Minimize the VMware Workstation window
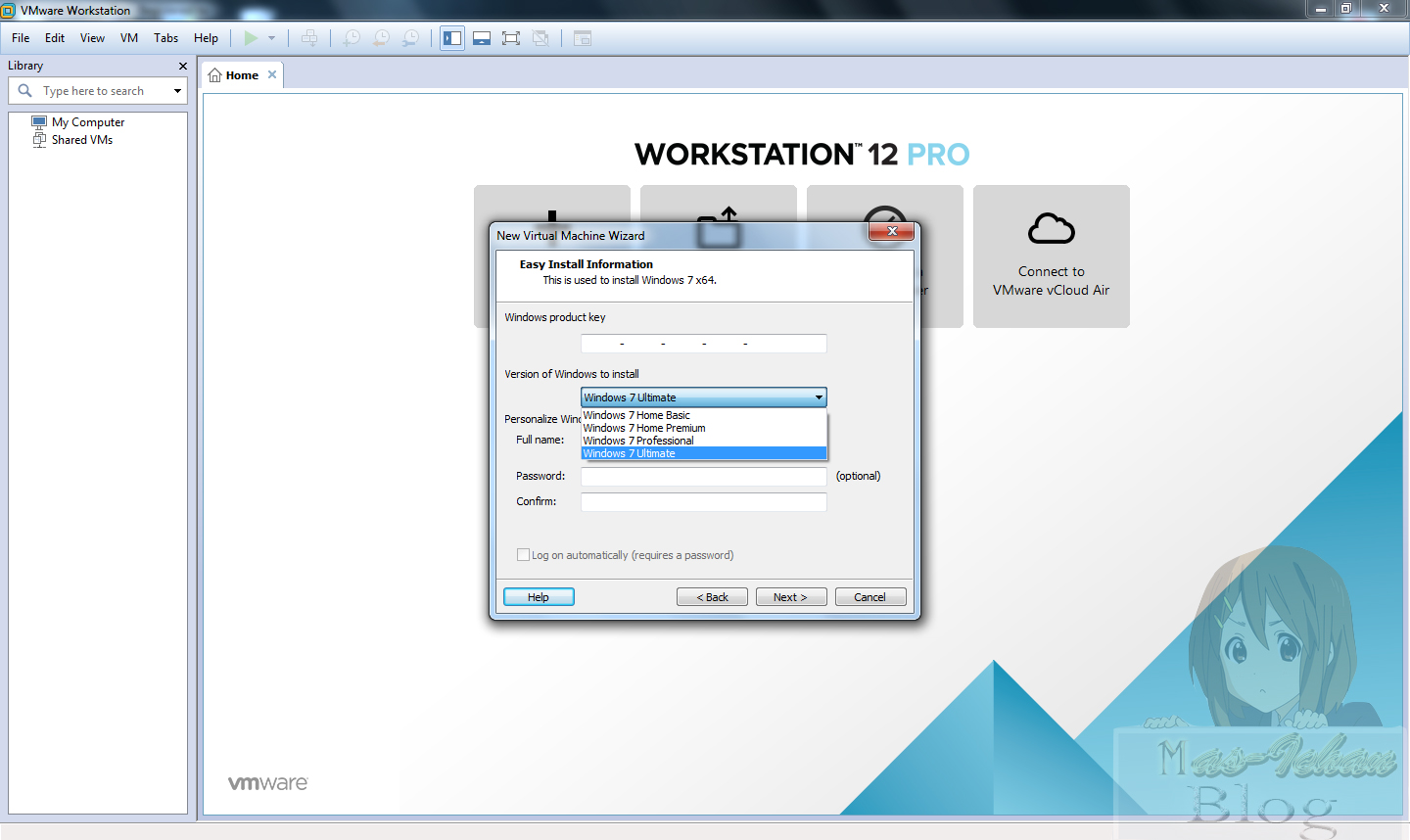The width and height of the screenshot is (1410, 840). 1320,9
